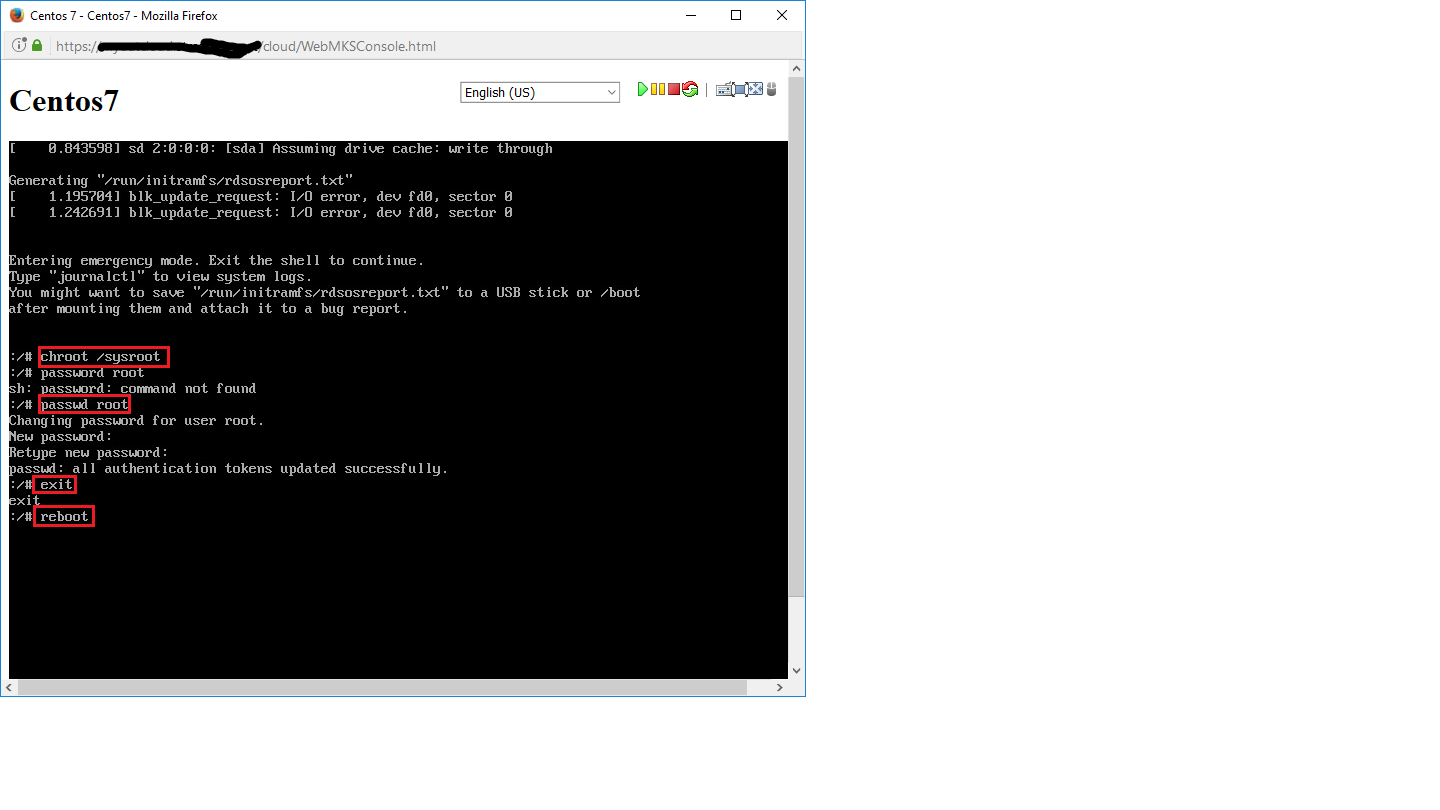1440x810 pixels.
Task: Click the 'password: command not found' line
Action: [x=132, y=388]
